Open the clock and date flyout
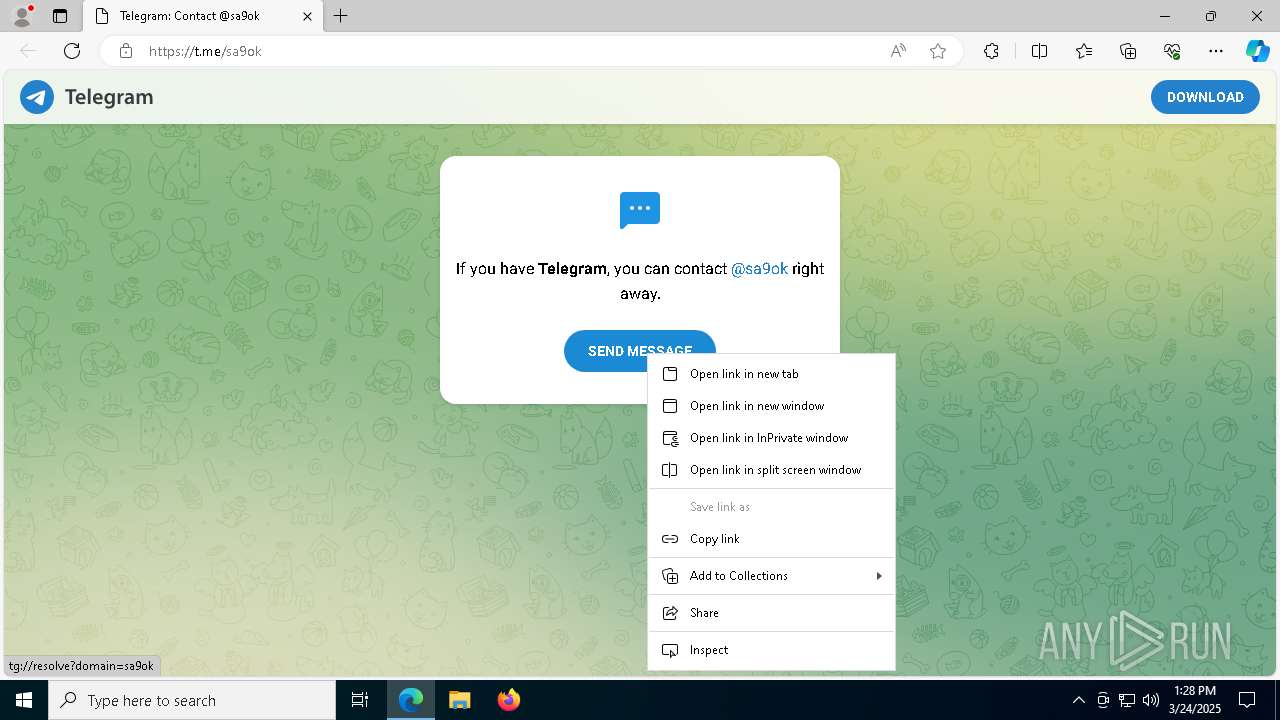This screenshot has width=1280, height=720. 1195,700
